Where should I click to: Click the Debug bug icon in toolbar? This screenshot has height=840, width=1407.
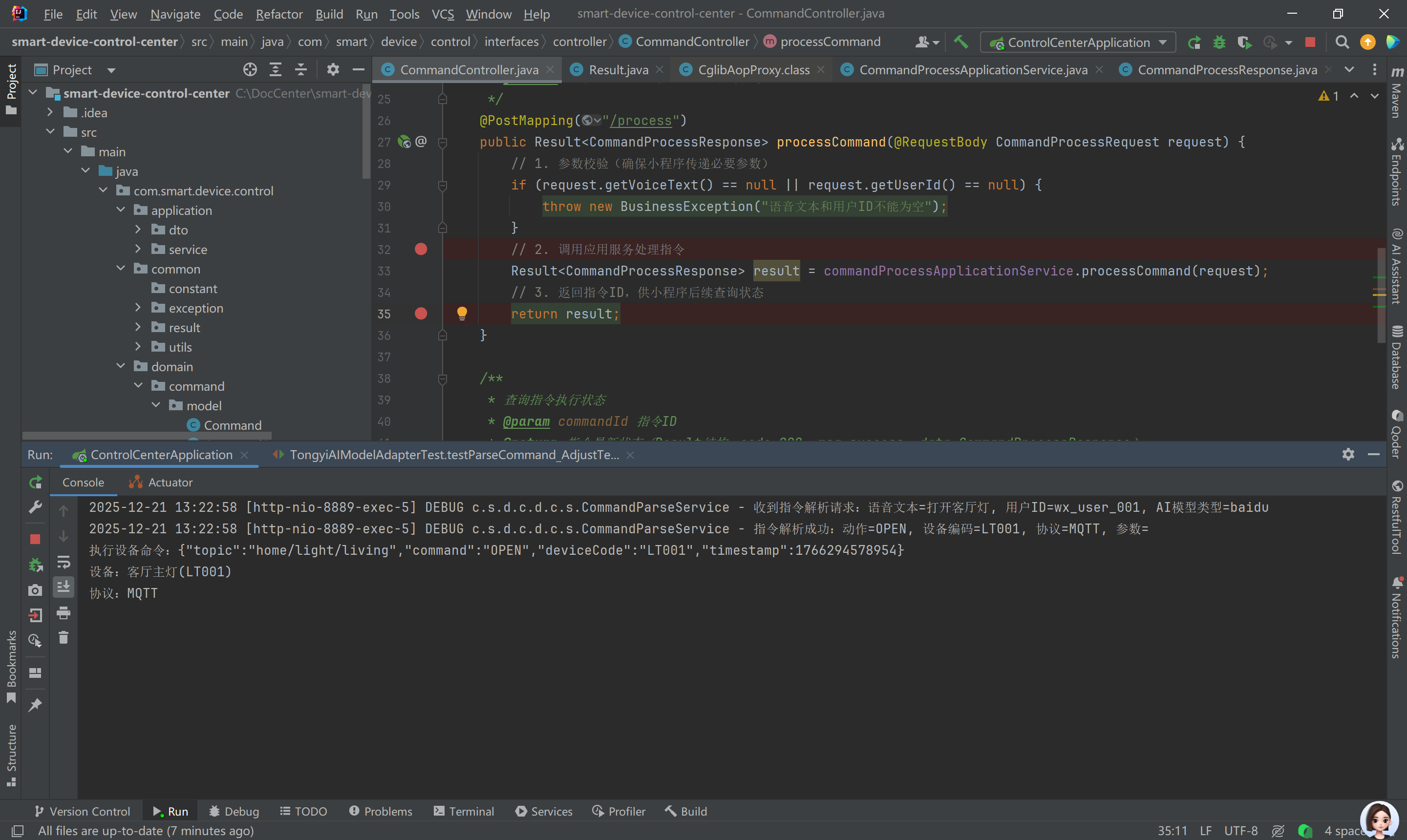pyautogui.click(x=1218, y=42)
